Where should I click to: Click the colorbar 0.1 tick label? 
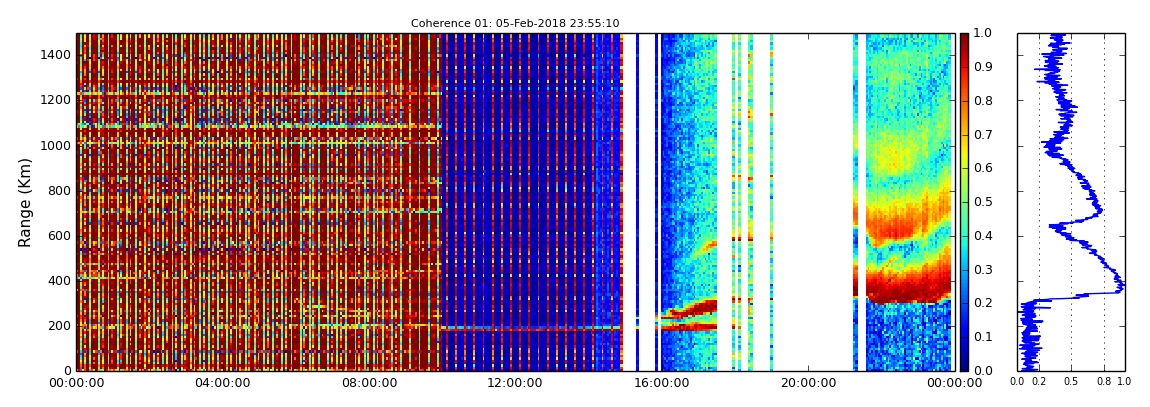pyautogui.click(x=981, y=337)
